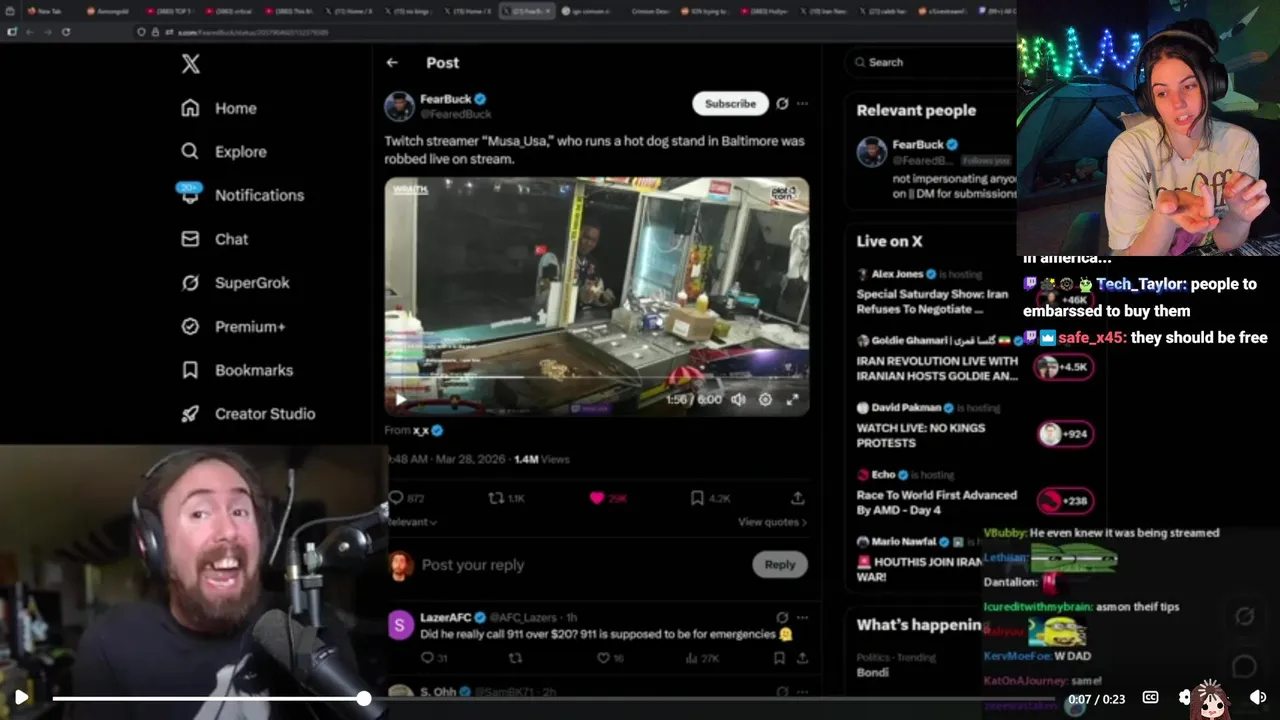Open Notifications with the 20+ badge
Image resolution: width=1280 pixels, height=720 pixels.
240,195
